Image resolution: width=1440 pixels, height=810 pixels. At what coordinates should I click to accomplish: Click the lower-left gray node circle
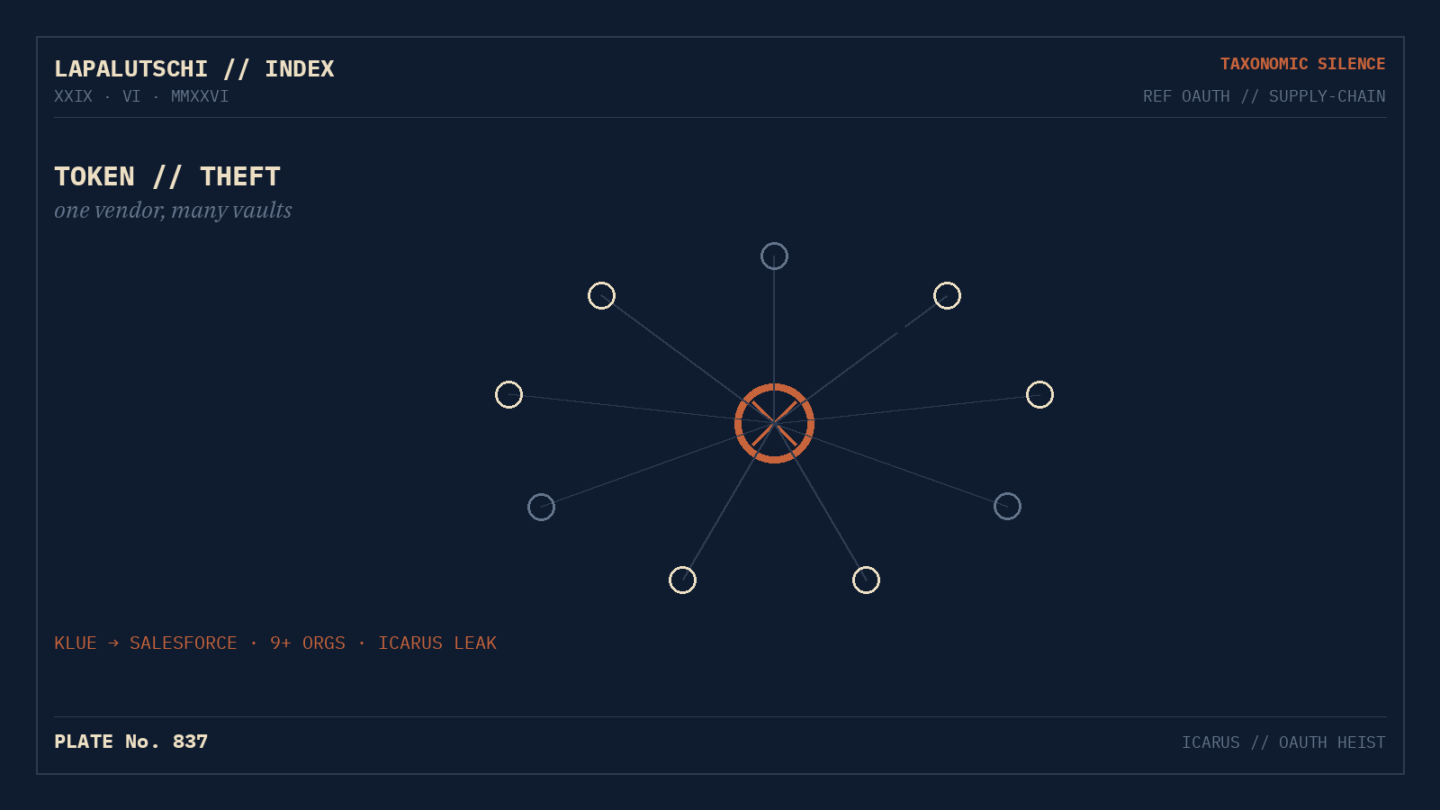pos(541,507)
